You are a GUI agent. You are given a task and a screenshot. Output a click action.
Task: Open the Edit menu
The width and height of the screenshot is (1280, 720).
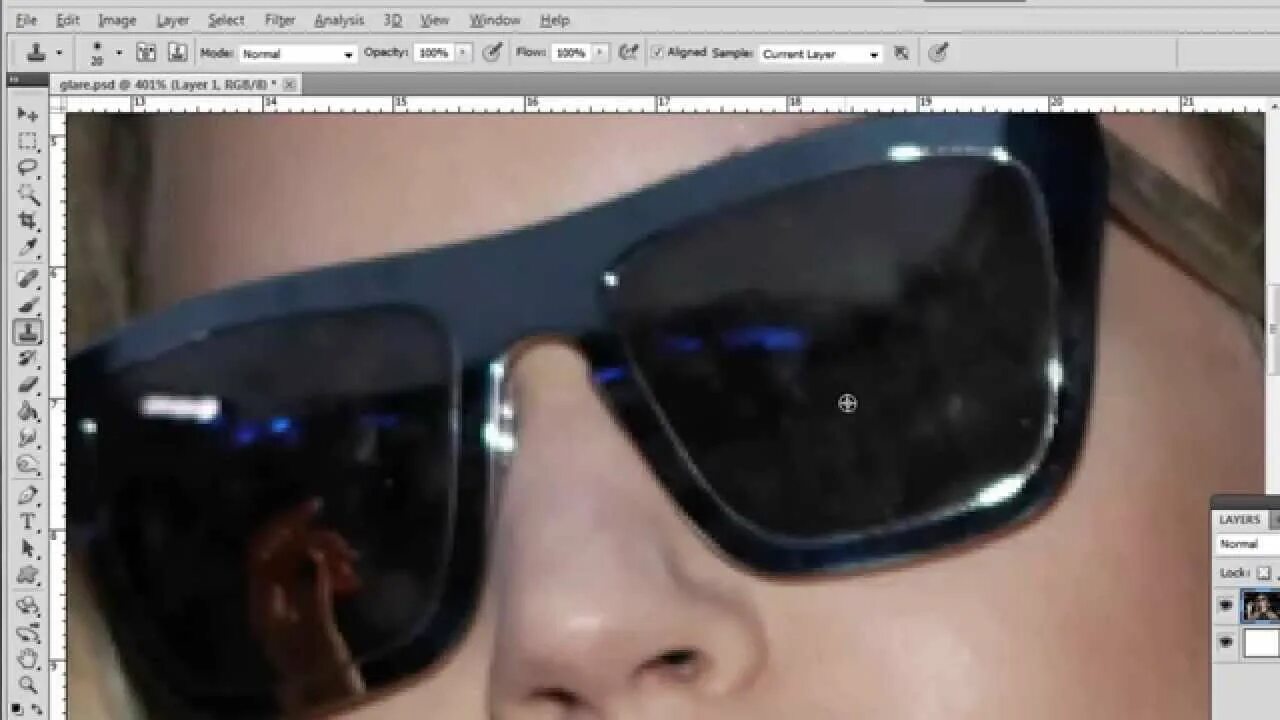68,20
